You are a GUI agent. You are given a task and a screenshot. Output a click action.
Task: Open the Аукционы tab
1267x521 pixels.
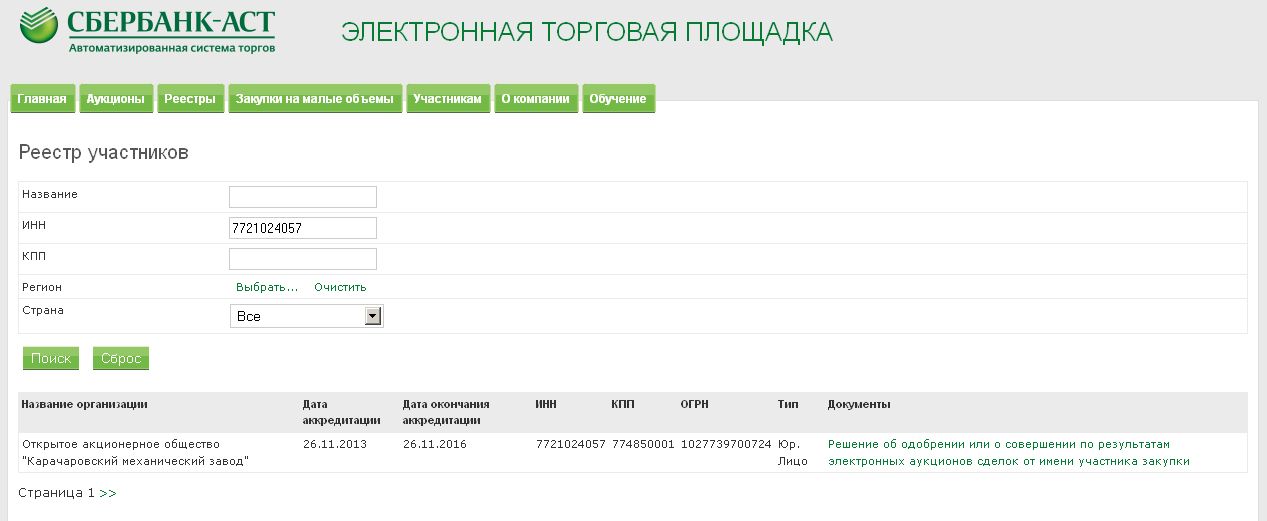tap(116, 99)
